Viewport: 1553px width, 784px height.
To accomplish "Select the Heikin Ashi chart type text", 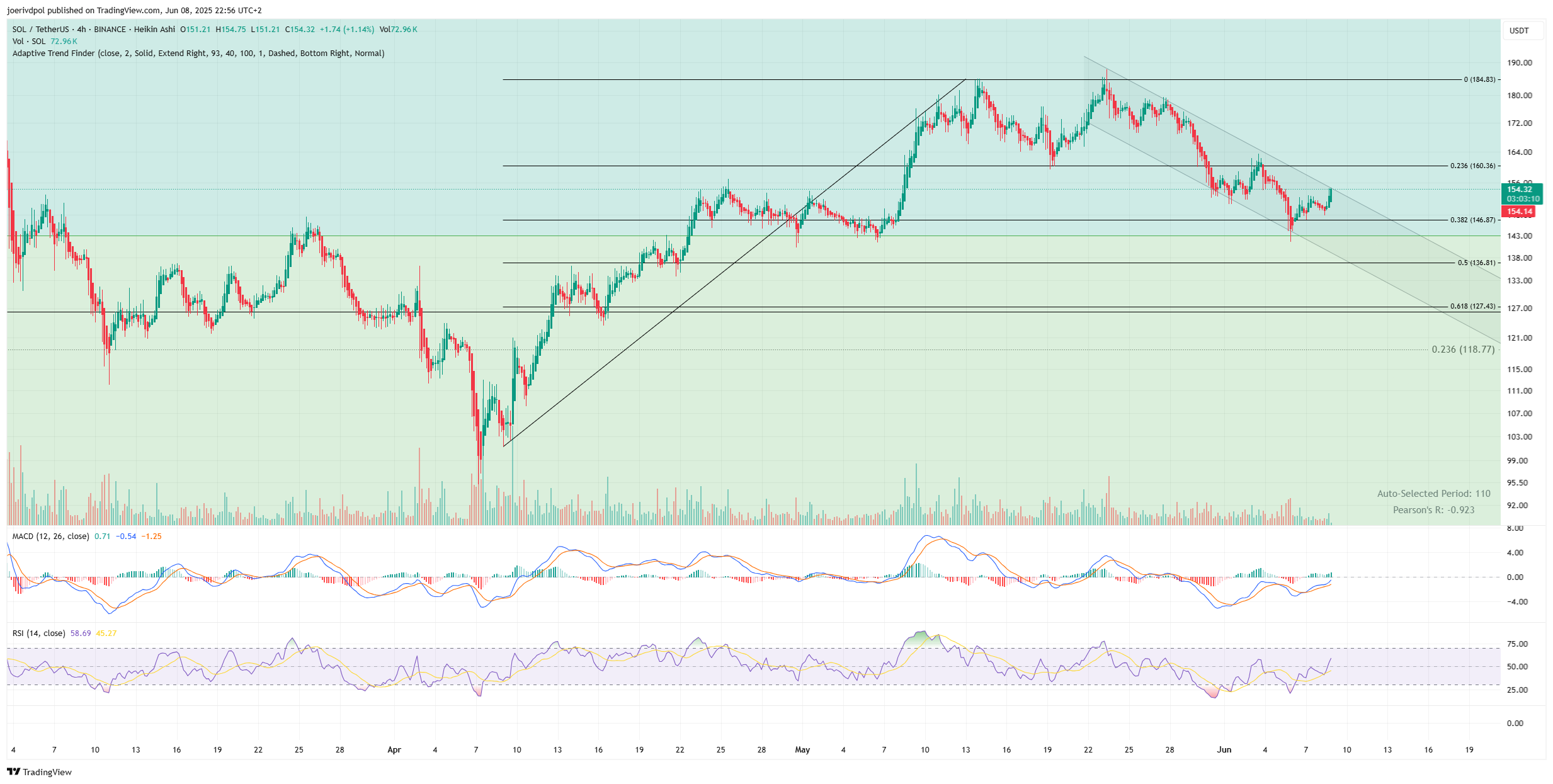I will pos(154,30).
